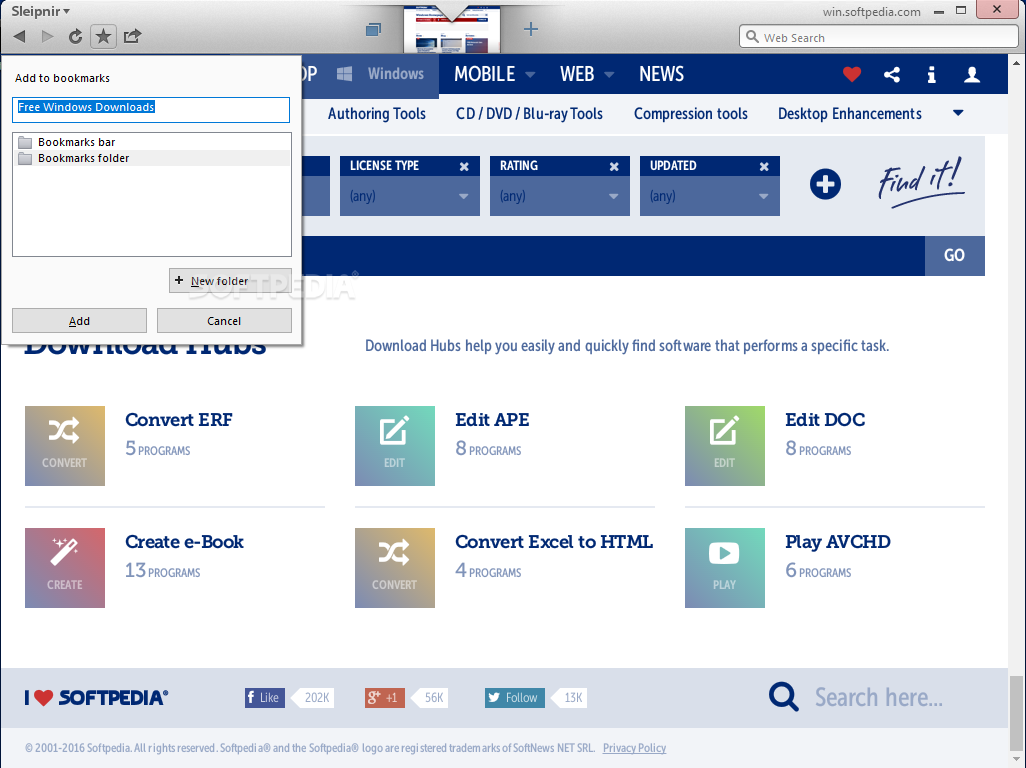Go forward with the forward arrow
The height and width of the screenshot is (768, 1026).
47,37
